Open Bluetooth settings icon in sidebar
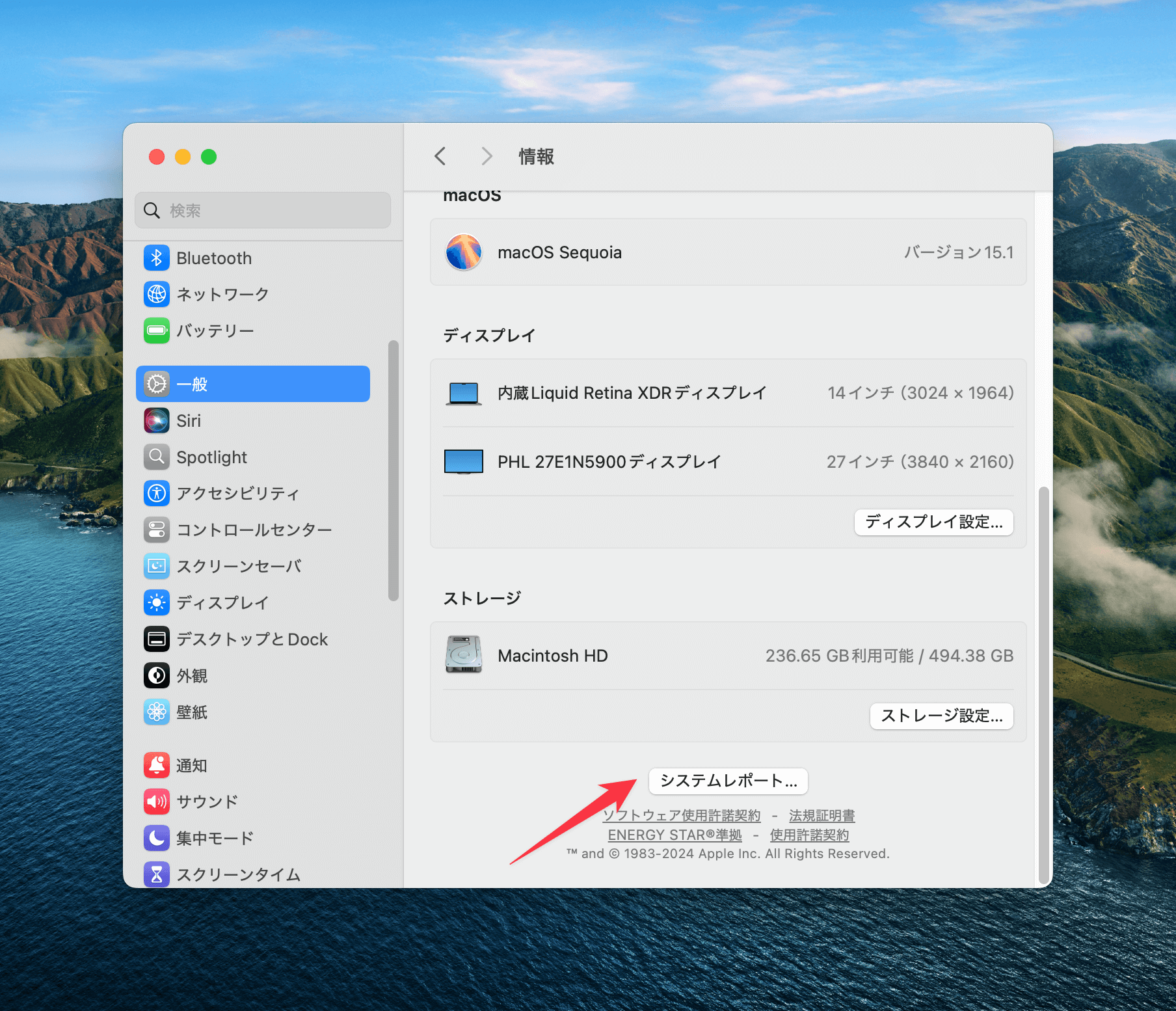Screen dimensions: 1176x1011 coord(156,258)
